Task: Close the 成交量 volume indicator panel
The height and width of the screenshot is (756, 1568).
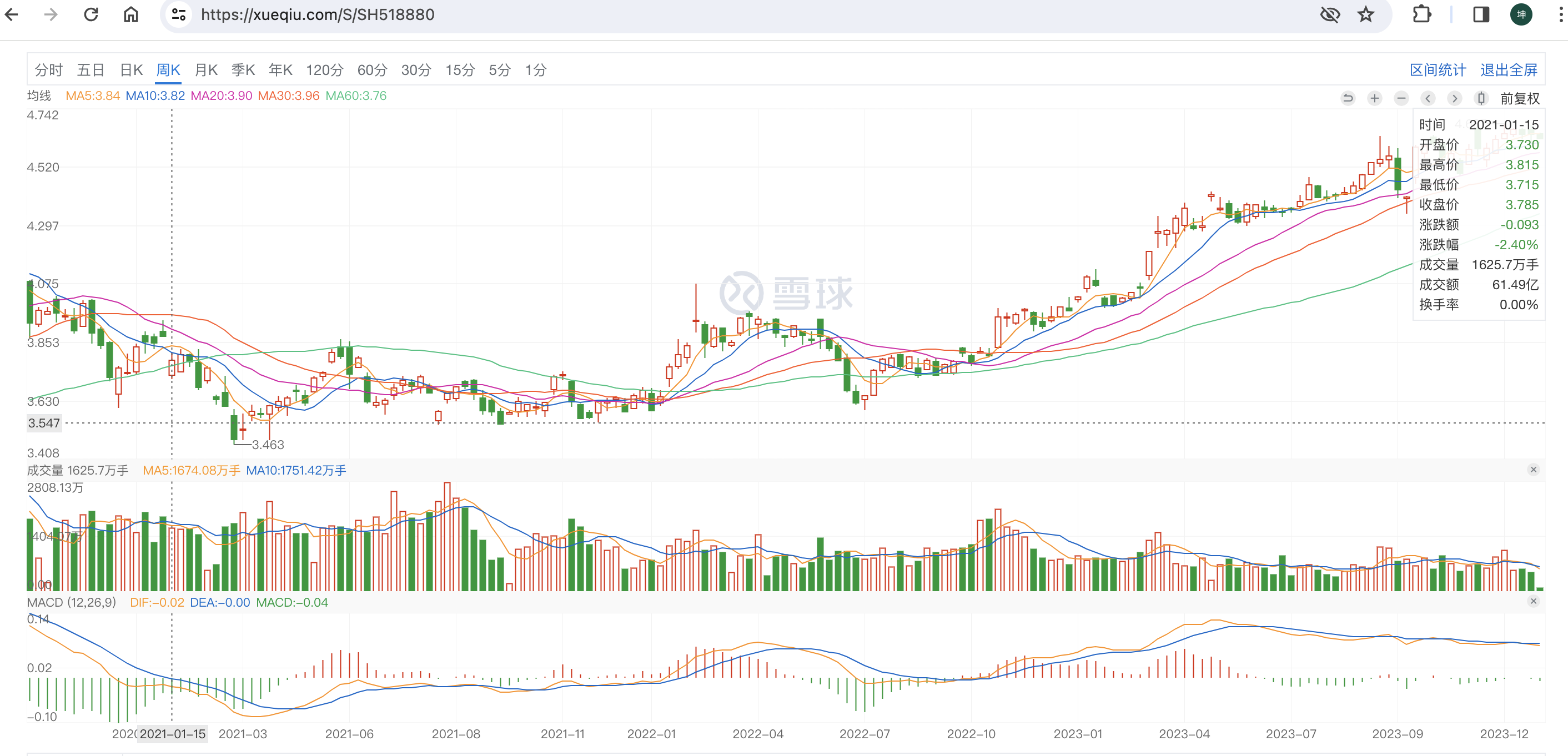Action: click(1534, 469)
